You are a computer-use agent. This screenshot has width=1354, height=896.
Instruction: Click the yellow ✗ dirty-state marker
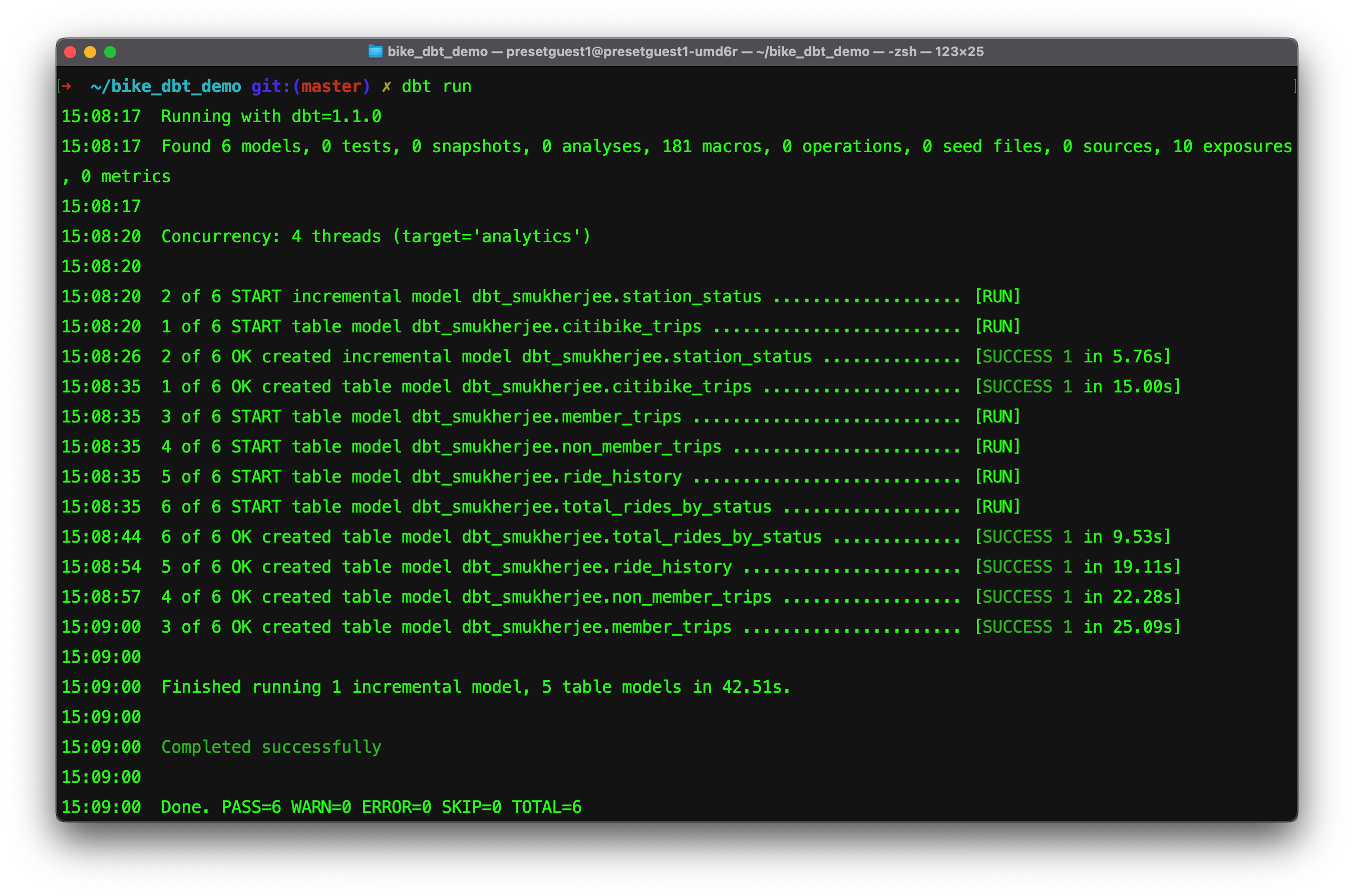387,86
